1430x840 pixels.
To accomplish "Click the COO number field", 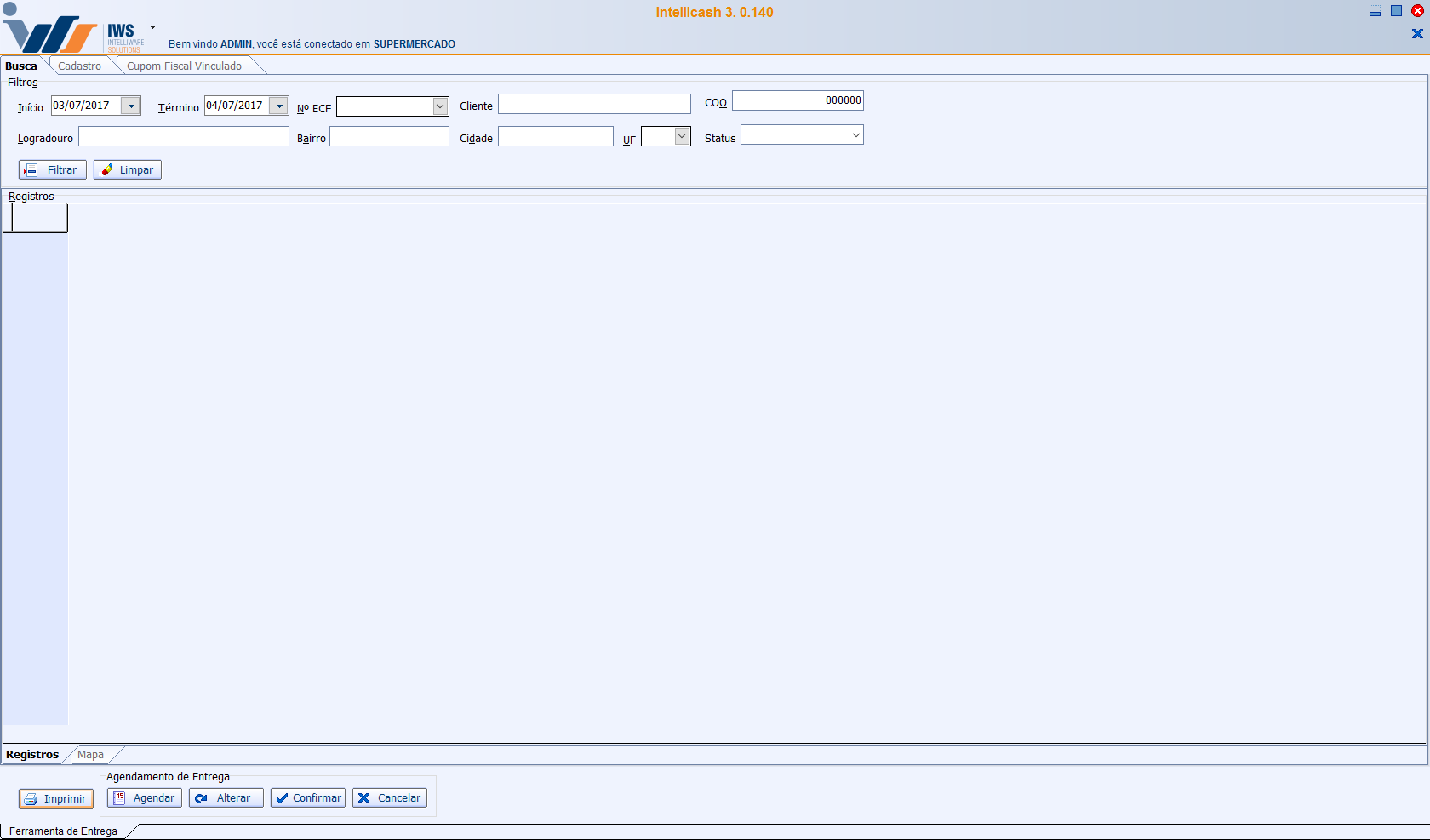I will [x=798, y=100].
